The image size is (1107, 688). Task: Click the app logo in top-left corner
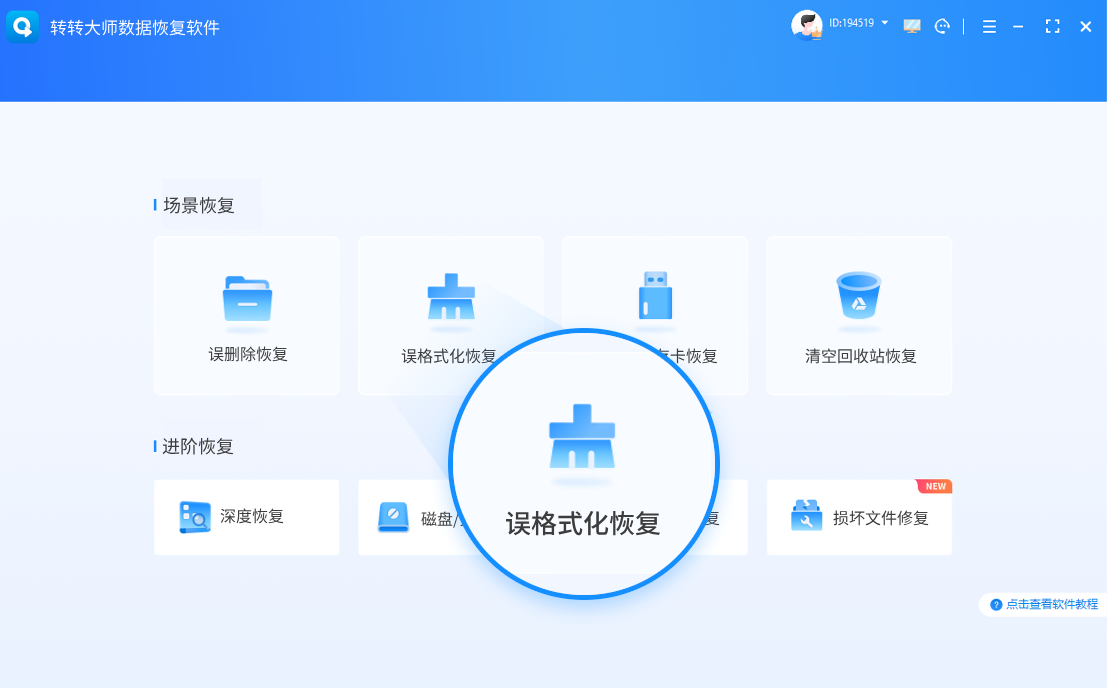point(22,27)
